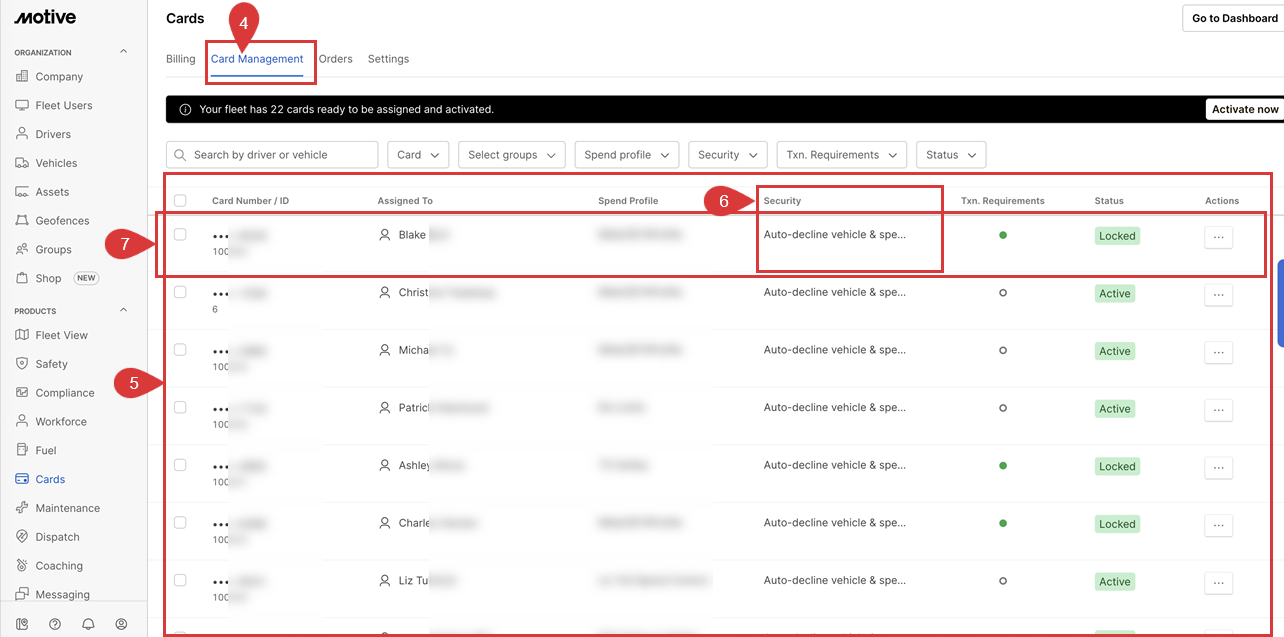Viewport: 1284px width, 637px height.
Task: Select the checkbox for Ashley's card row
Action: pos(180,465)
